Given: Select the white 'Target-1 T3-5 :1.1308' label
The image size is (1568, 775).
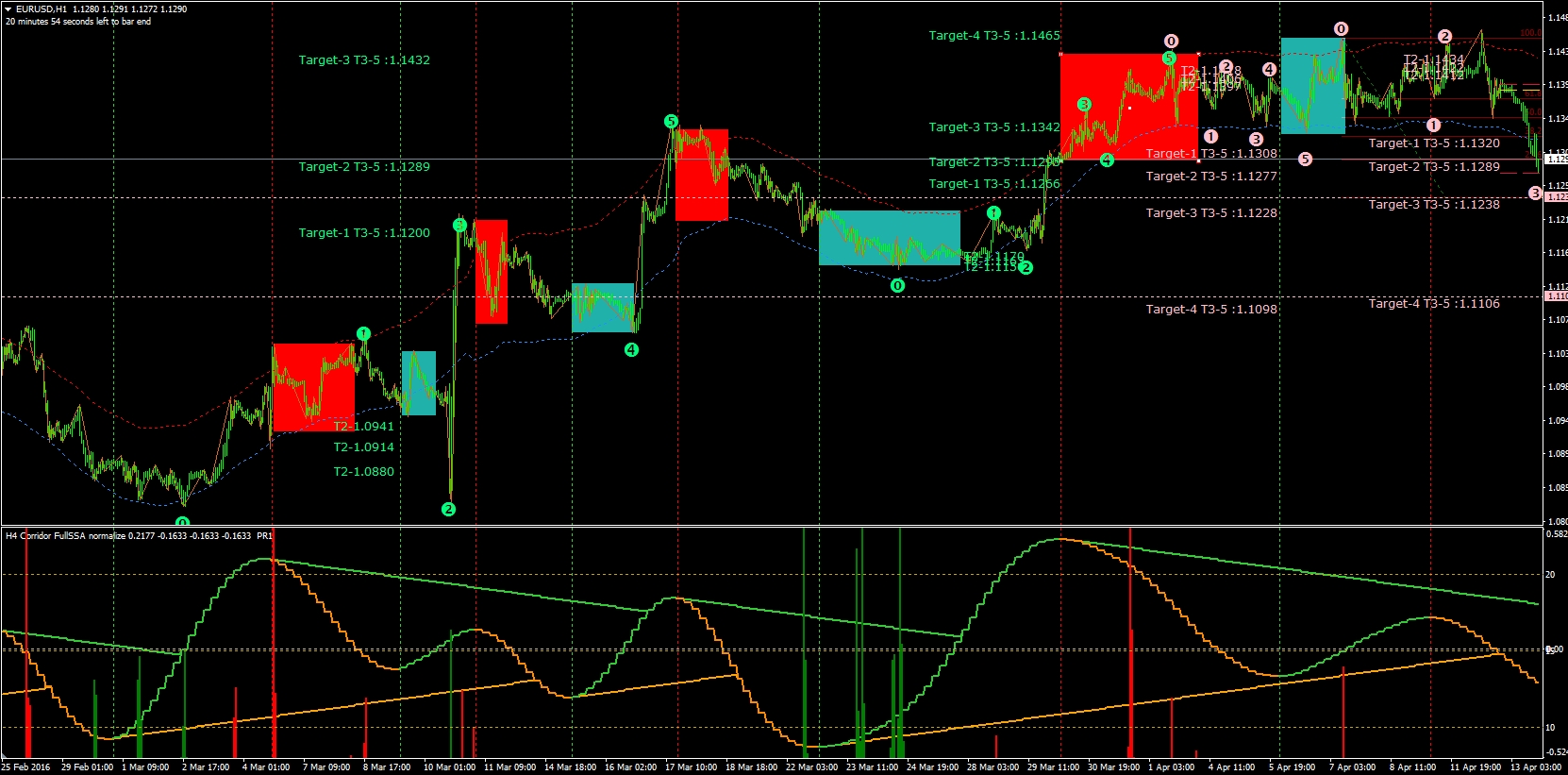Looking at the screenshot, I should (1211, 153).
